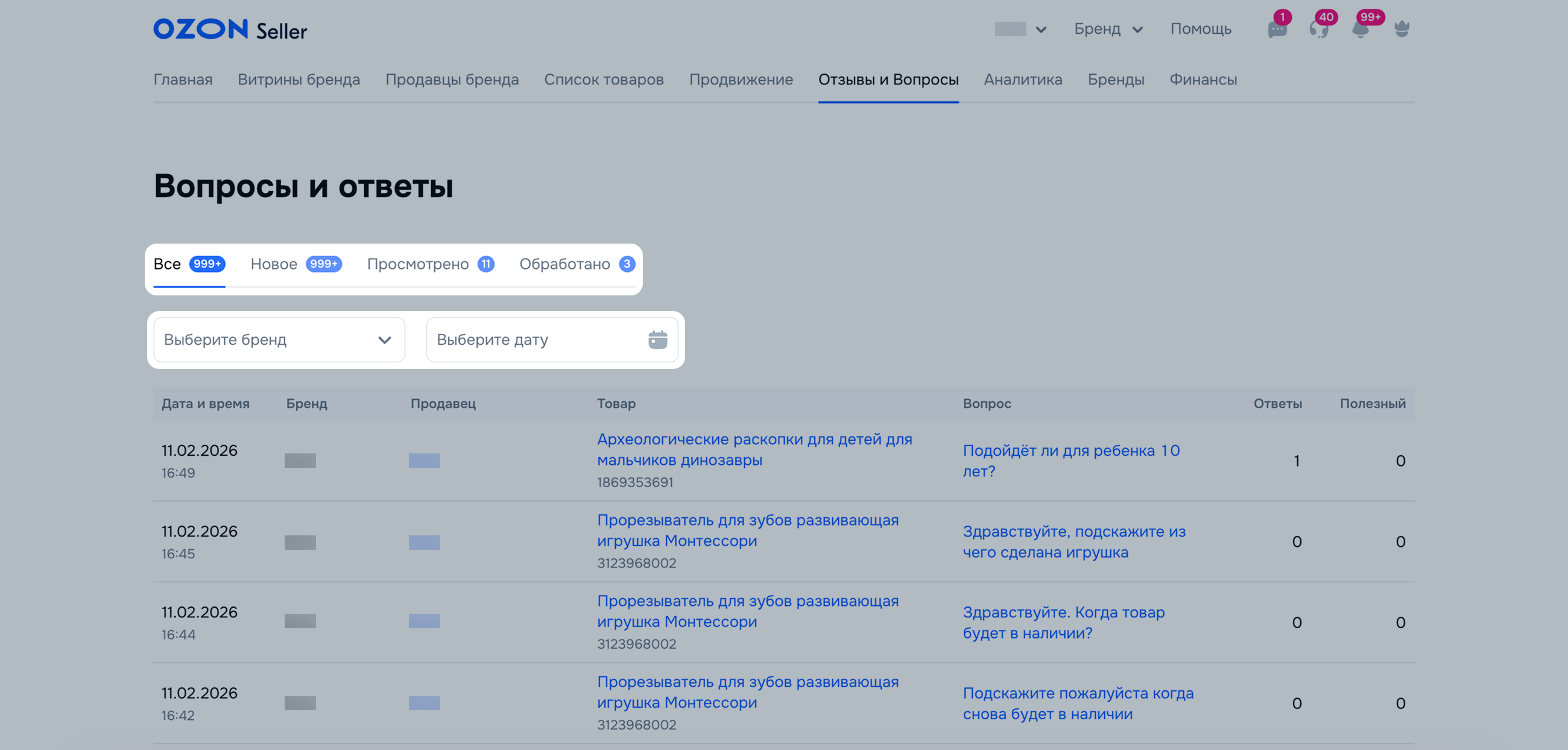Open the 'Бренд' header dropdown
The height and width of the screenshot is (750, 1568).
[x=1108, y=29]
